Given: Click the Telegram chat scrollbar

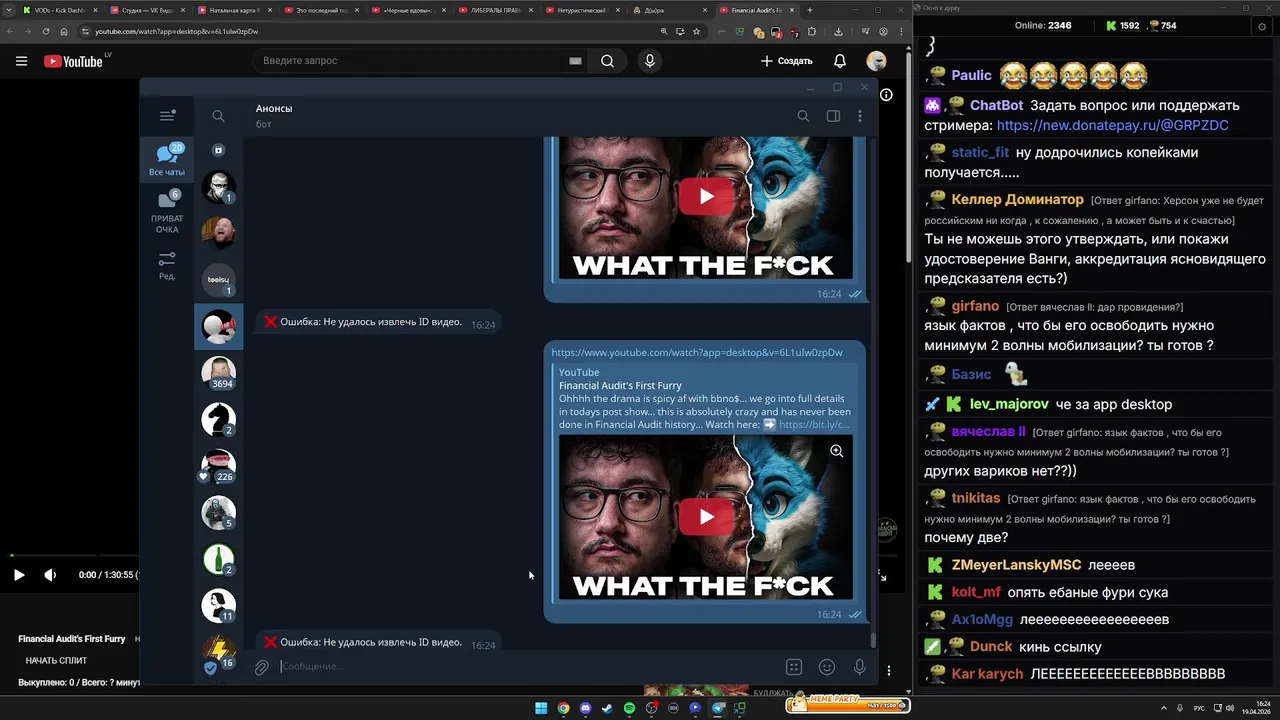Looking at the screenshot, I should (x=872, y=640).
